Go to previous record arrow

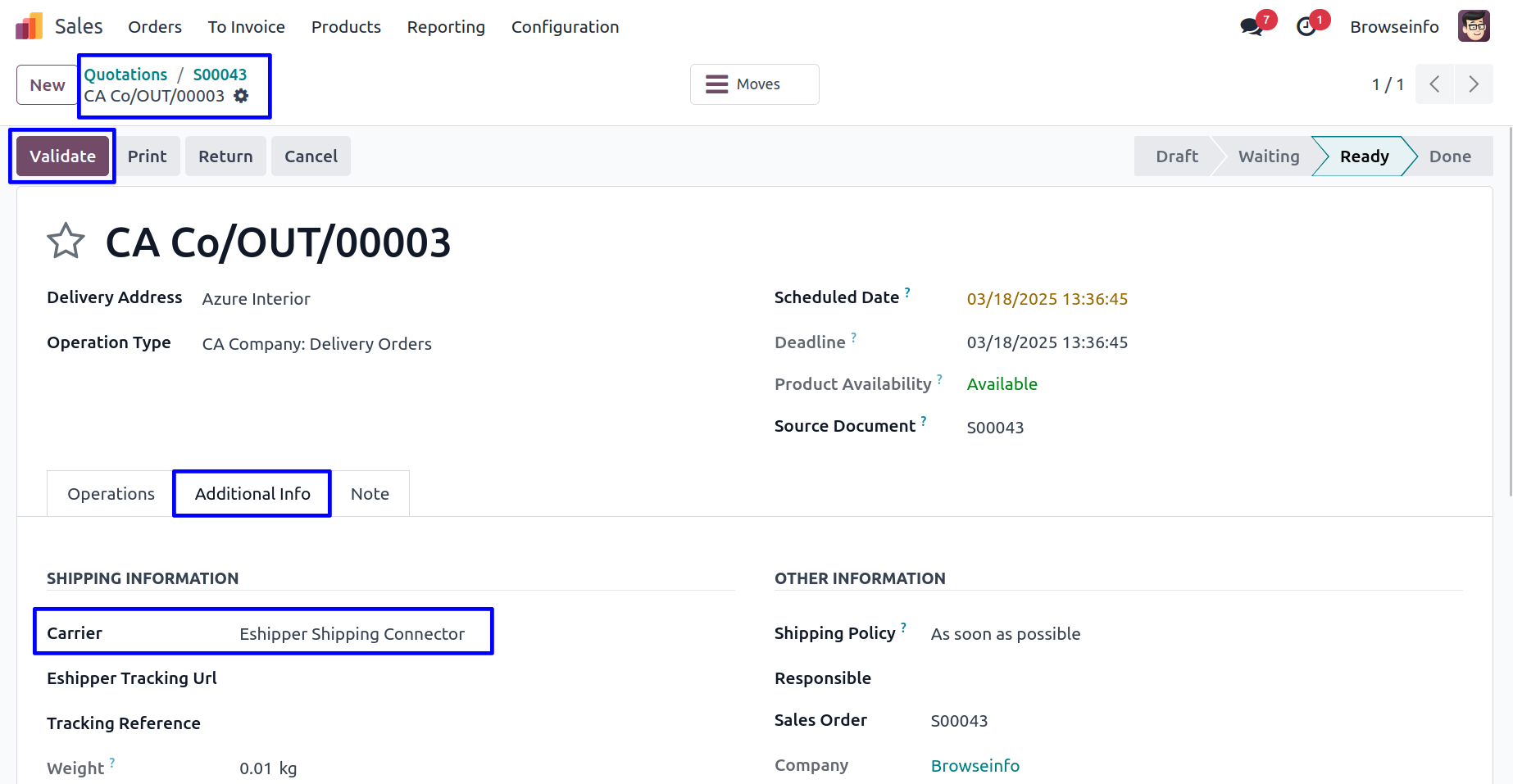[x=1434, y=84]
